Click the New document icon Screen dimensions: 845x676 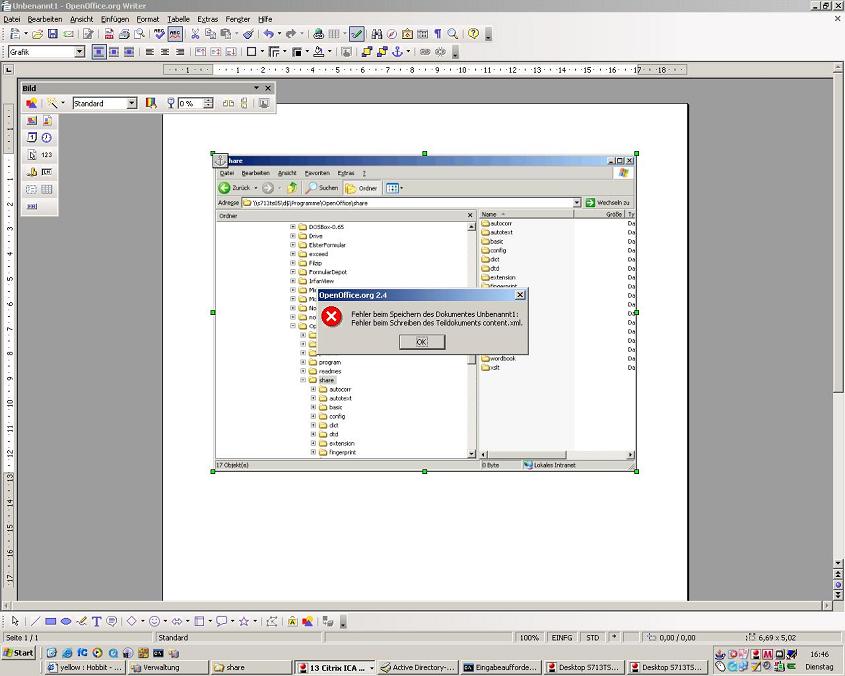tap(15, 34)
